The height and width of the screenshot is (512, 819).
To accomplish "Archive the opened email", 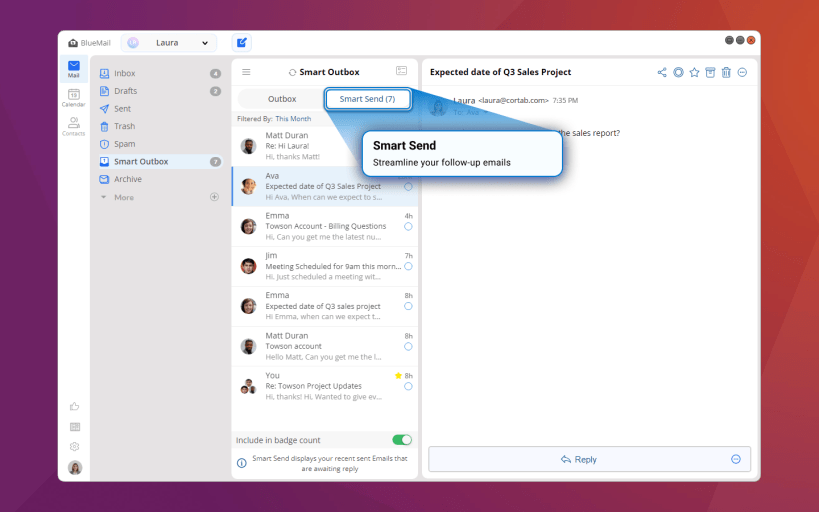I will [x=710, y=73].
